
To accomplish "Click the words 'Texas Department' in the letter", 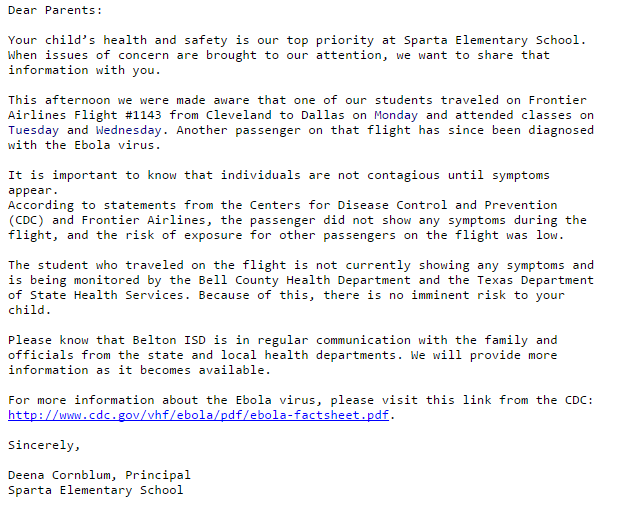I will coord(536,280).
